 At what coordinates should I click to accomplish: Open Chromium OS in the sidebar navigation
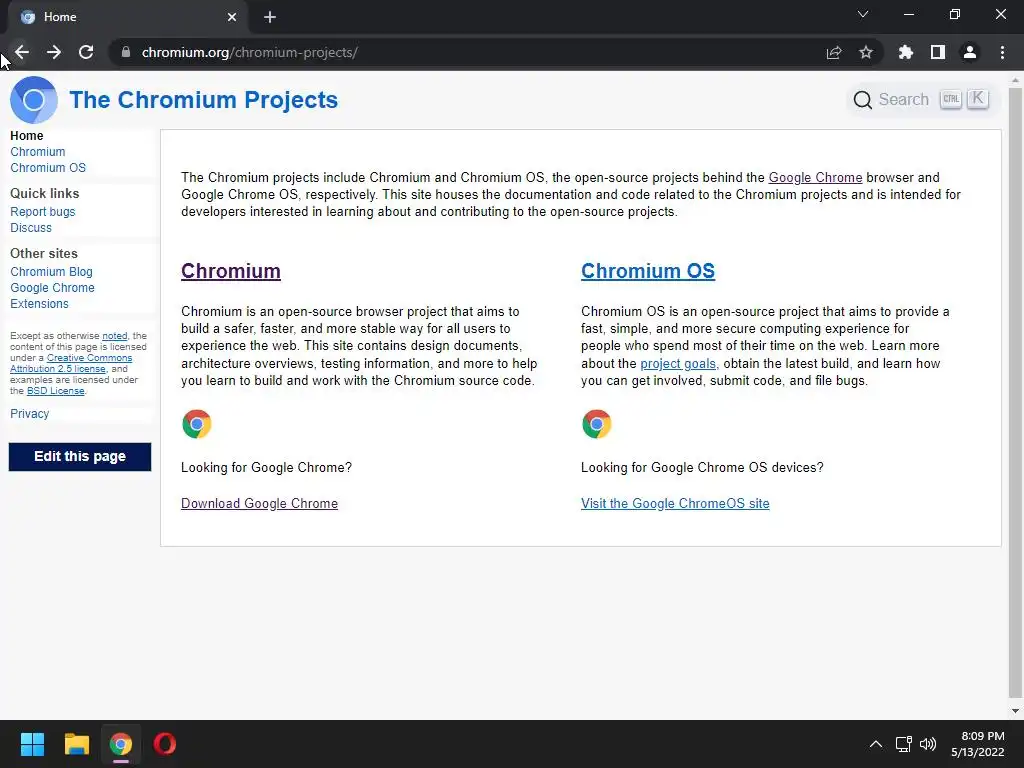click(48, 168)
